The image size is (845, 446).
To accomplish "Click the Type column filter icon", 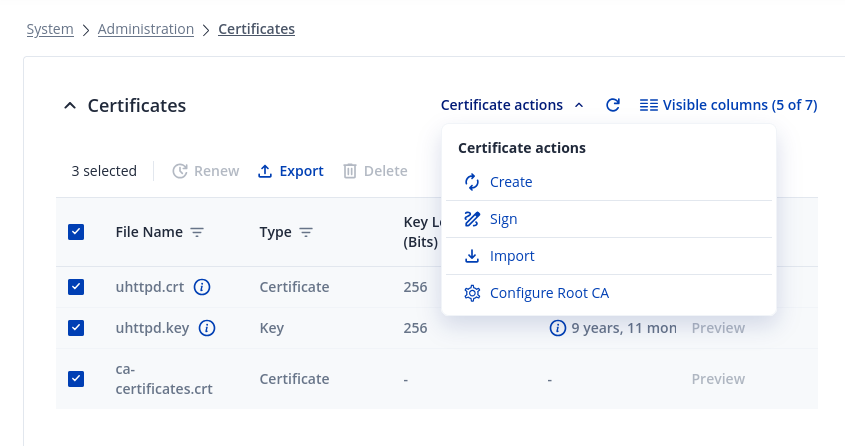I will click(306, 232).
